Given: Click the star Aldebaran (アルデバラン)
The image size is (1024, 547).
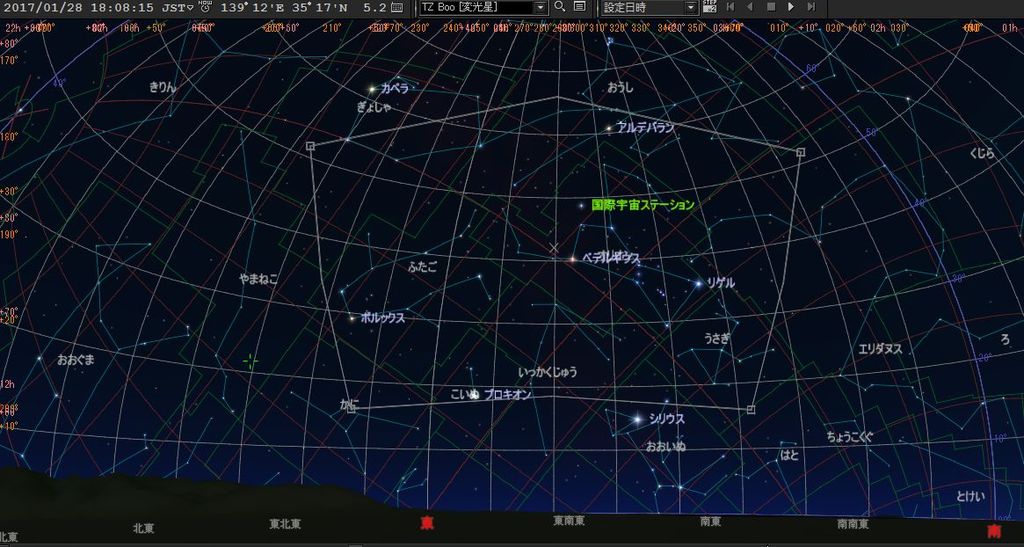Looking at the screenshot, I should [x=609, y=129].
